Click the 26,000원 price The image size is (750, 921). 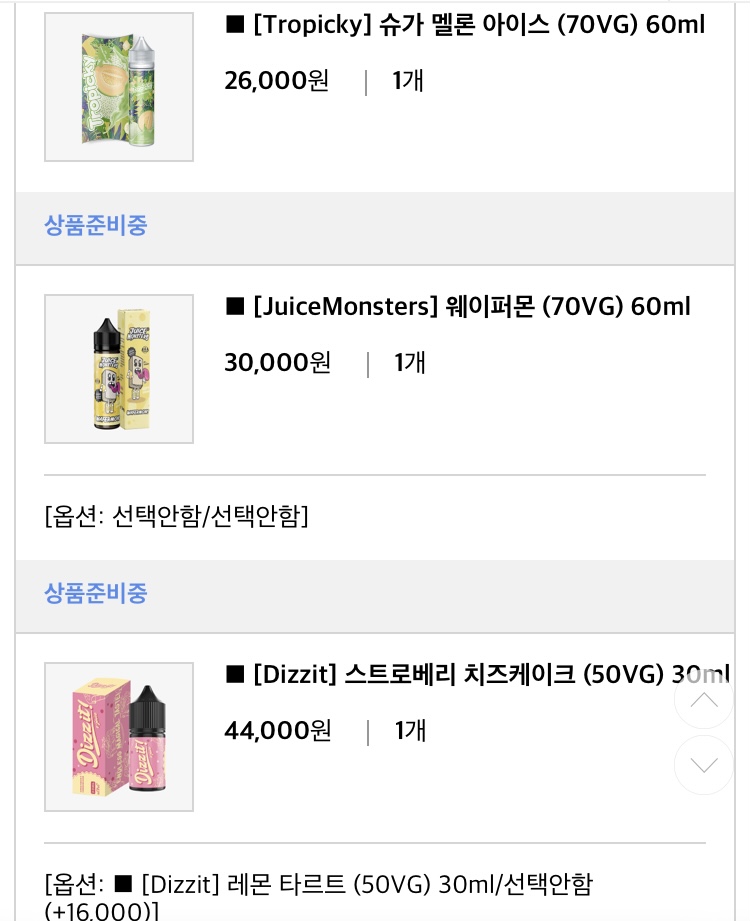(277, 81)
